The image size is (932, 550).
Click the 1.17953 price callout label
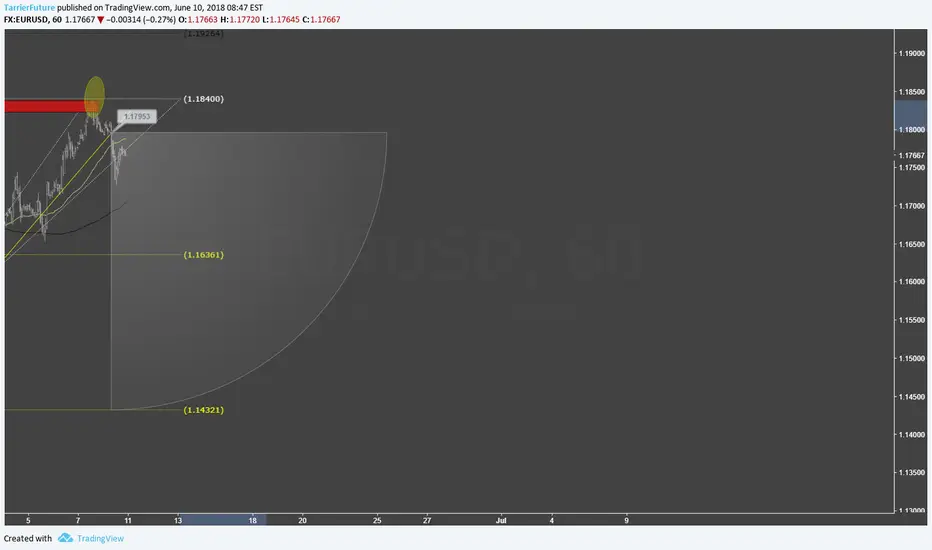137,117
